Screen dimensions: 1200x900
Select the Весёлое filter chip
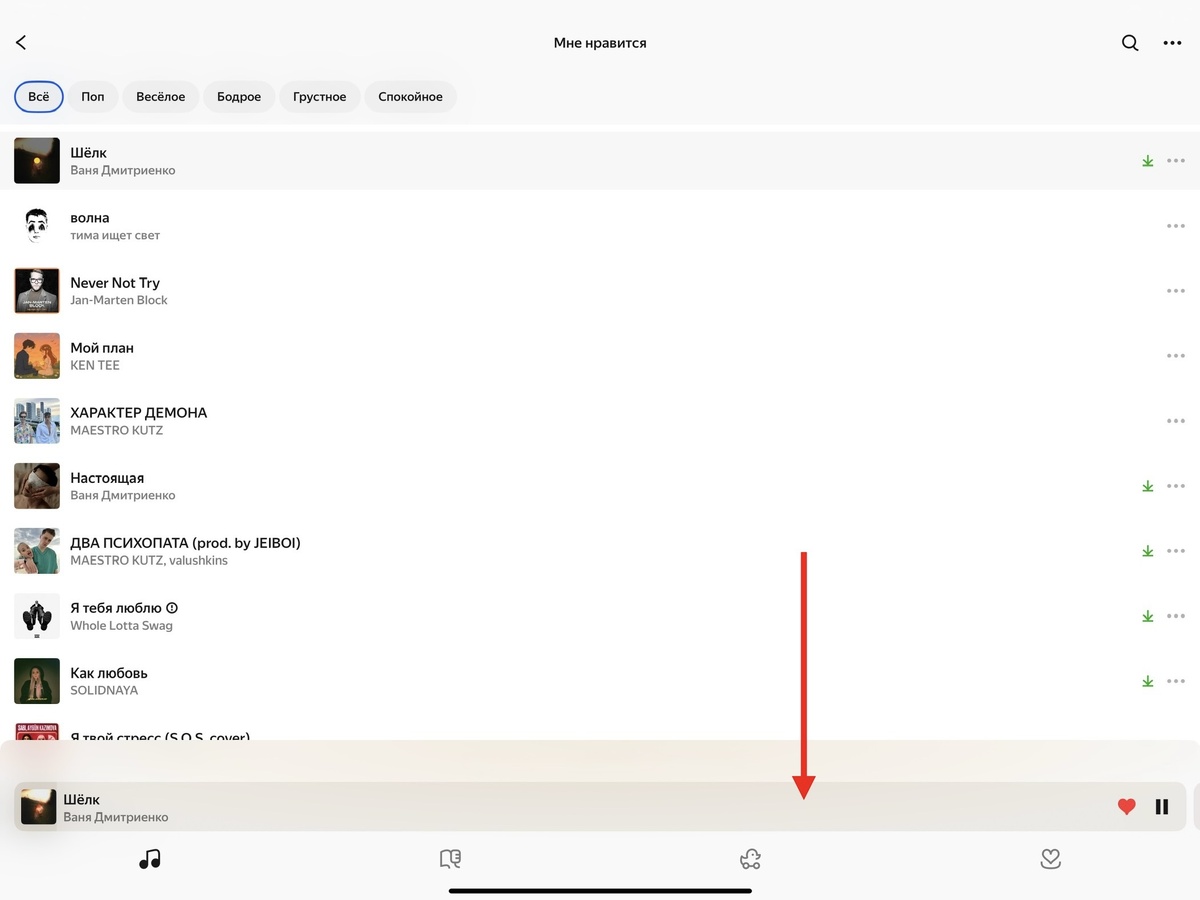coord(161,97)
